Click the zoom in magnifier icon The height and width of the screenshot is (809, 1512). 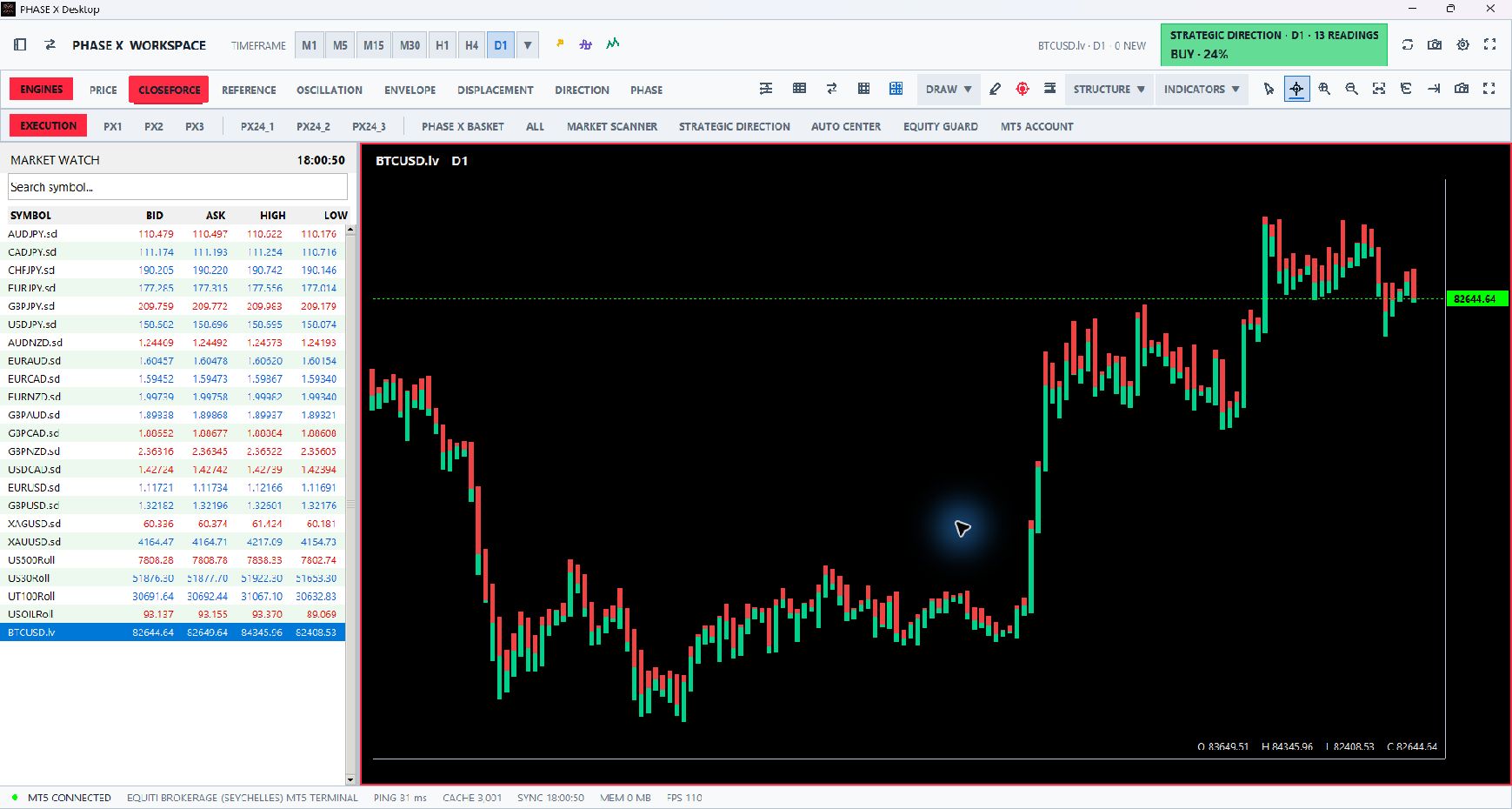[1324, 89]
